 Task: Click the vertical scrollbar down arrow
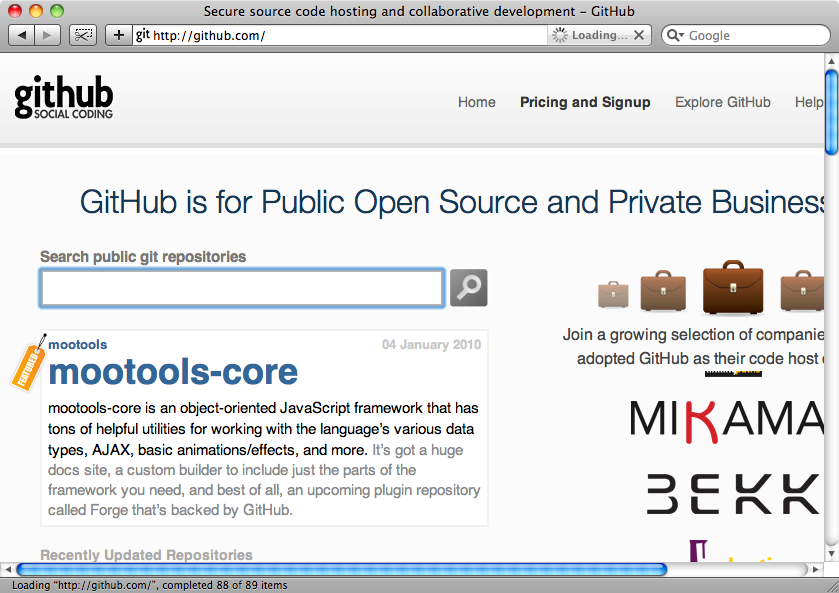pos(831,553)
